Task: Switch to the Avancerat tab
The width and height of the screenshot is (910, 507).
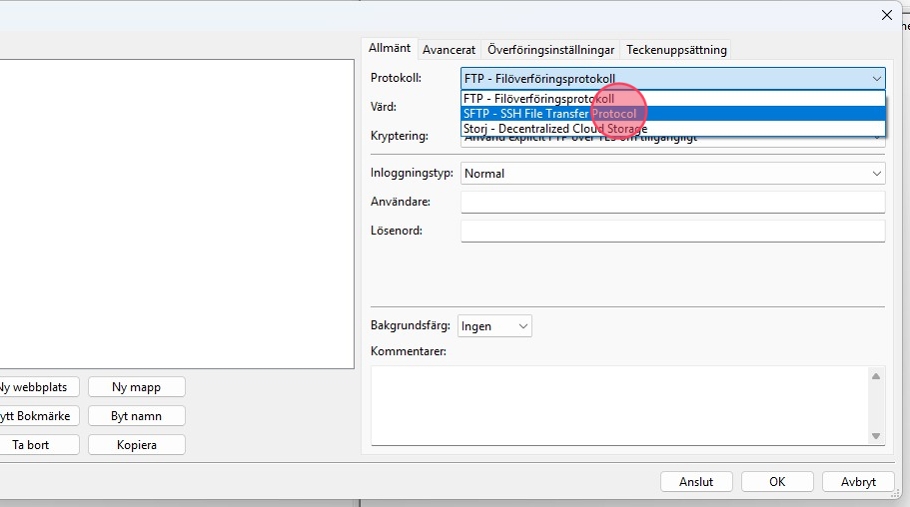Action: coord(449,50)
